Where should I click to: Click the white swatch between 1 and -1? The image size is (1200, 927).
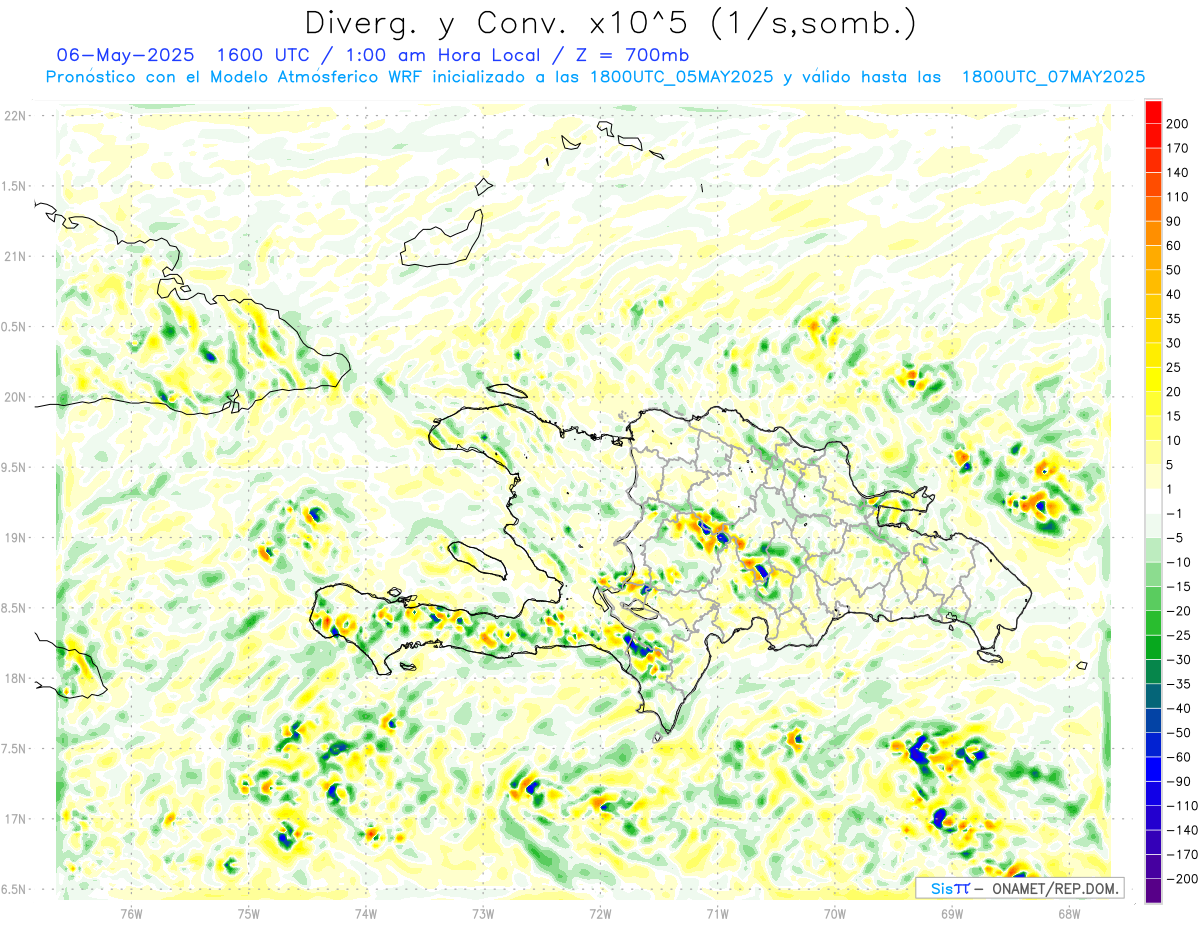(x=1153, y=501)
